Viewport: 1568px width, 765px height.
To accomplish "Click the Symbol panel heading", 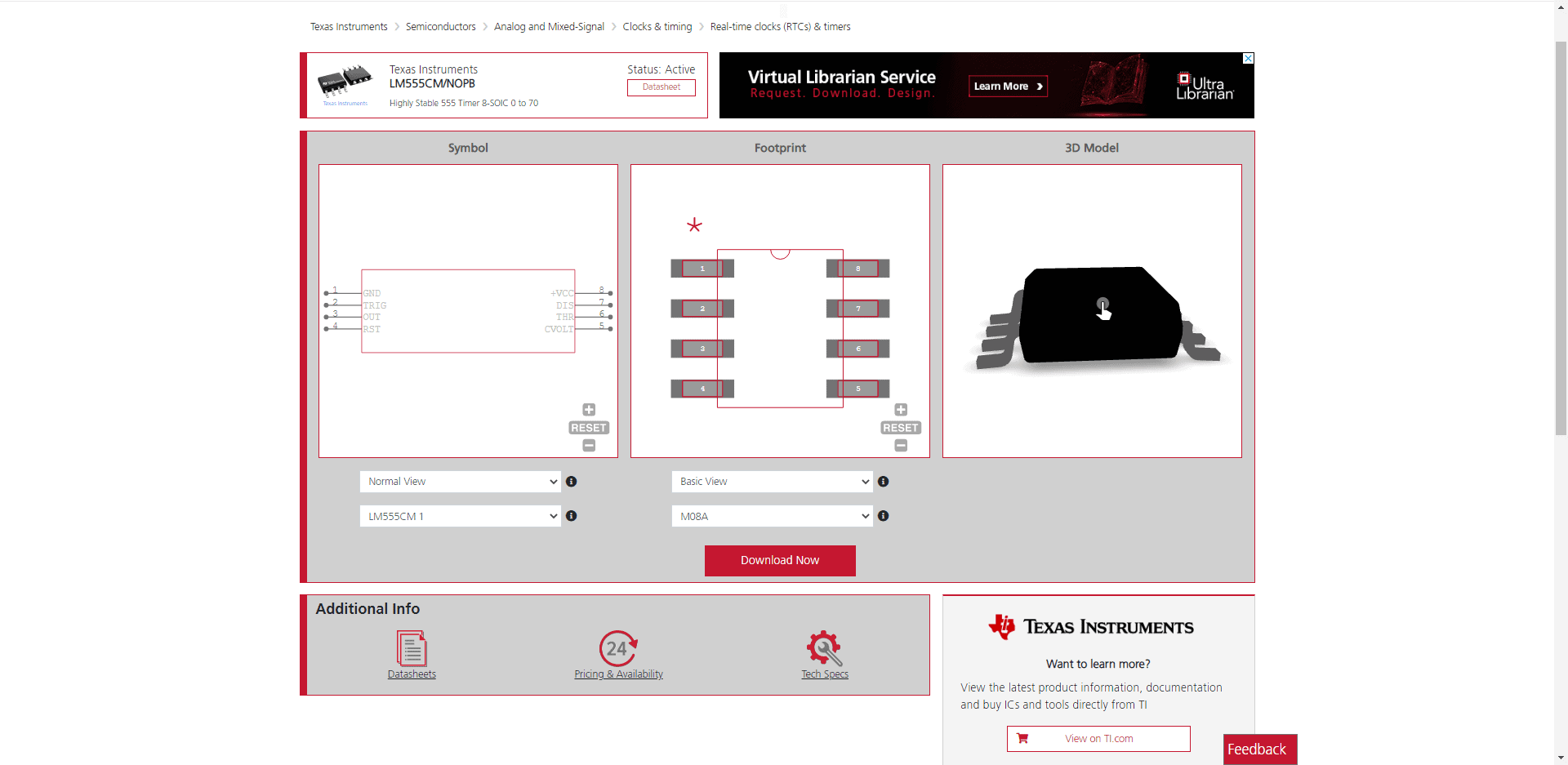I will coord(468,148).
